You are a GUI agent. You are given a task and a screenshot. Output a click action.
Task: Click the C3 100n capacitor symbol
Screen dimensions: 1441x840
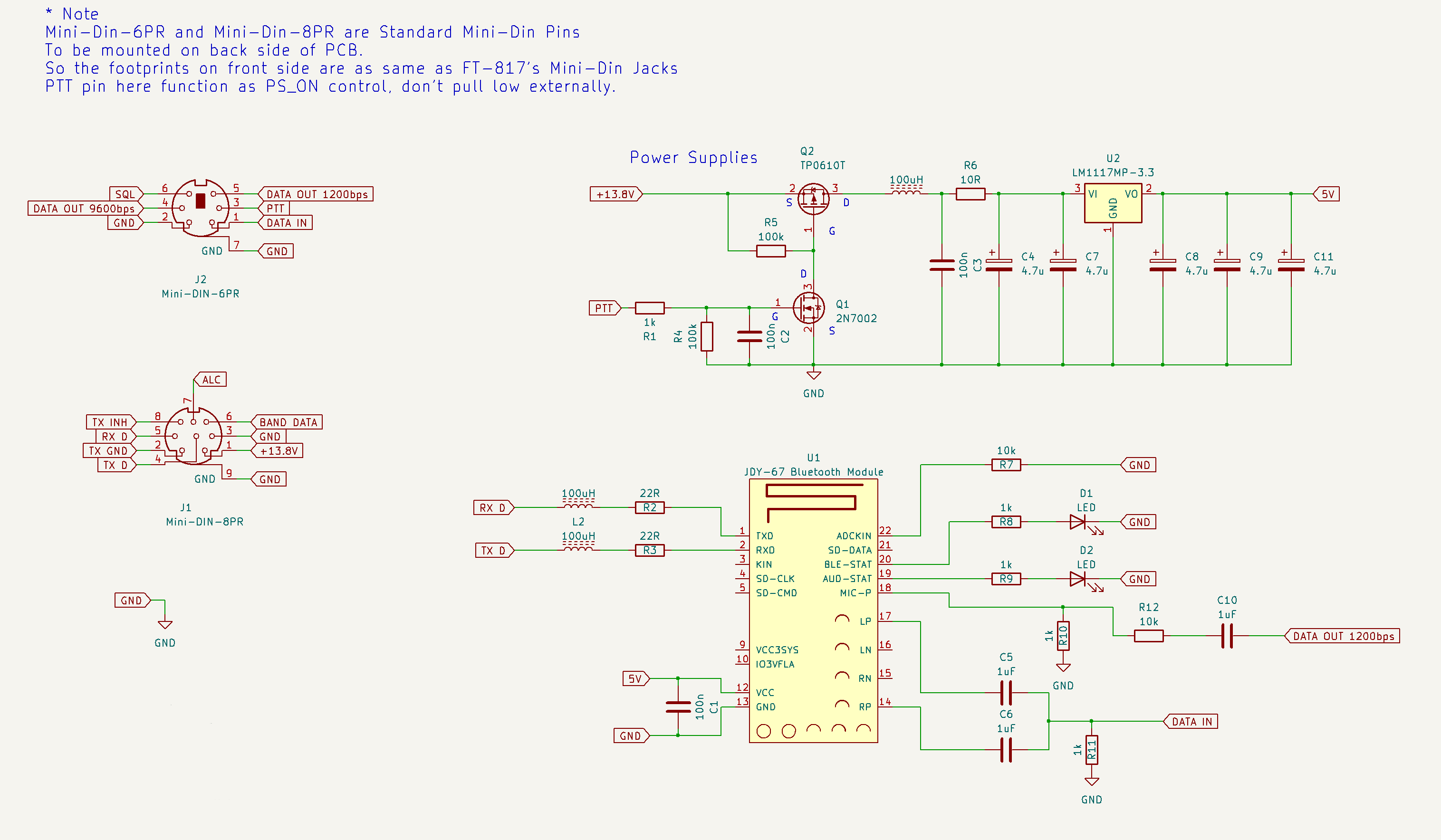(942, 265)
